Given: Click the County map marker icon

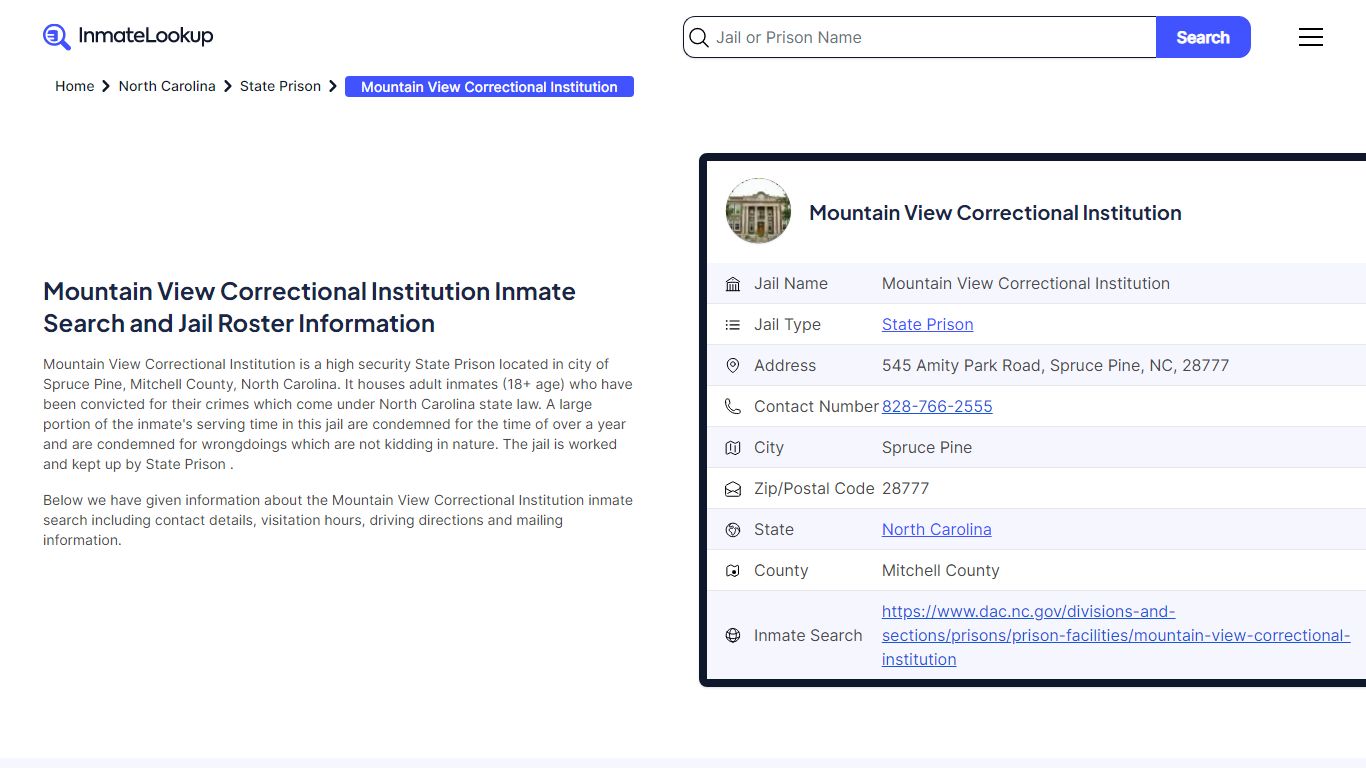Looking at the screenshot, I should click(733, 571).
